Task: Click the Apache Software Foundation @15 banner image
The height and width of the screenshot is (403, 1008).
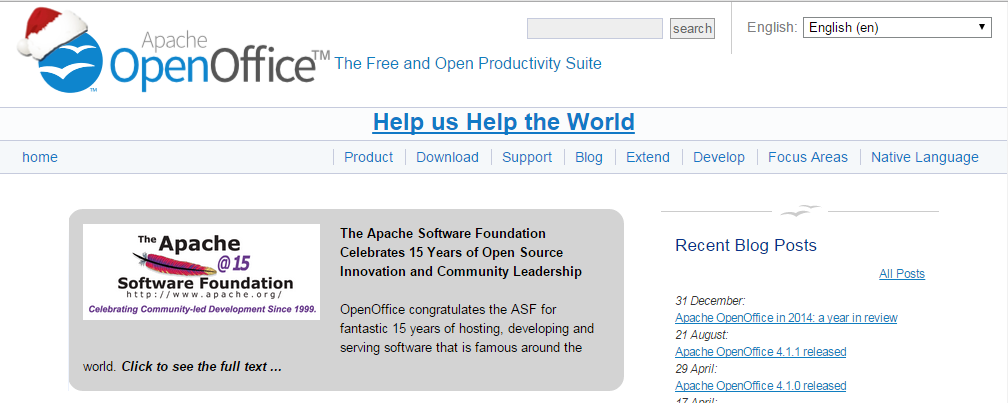Action: 201,272
